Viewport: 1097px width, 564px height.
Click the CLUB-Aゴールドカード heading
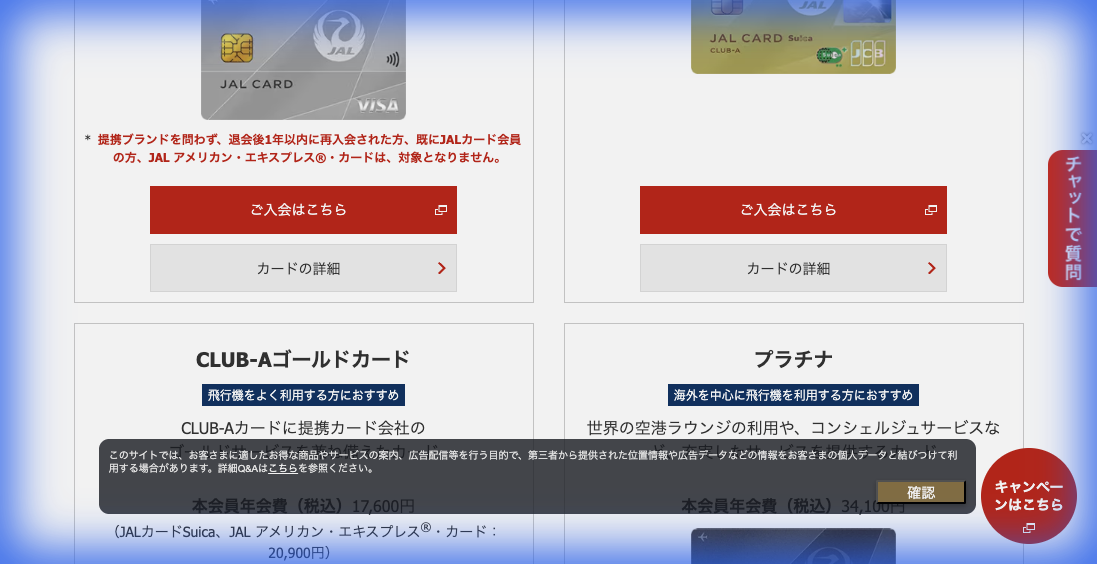coord(303,360)
